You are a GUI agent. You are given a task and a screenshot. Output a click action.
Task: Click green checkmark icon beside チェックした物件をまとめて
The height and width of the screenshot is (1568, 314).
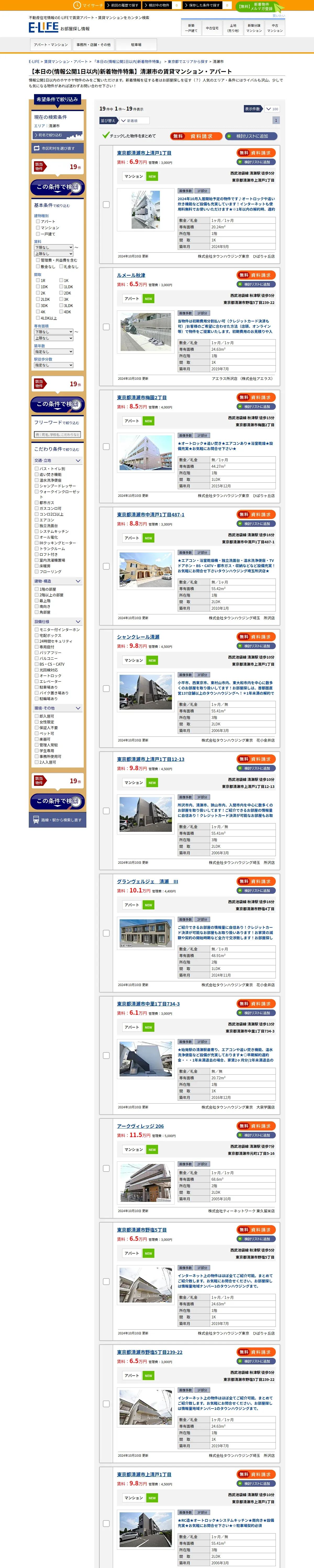point(105,136)
